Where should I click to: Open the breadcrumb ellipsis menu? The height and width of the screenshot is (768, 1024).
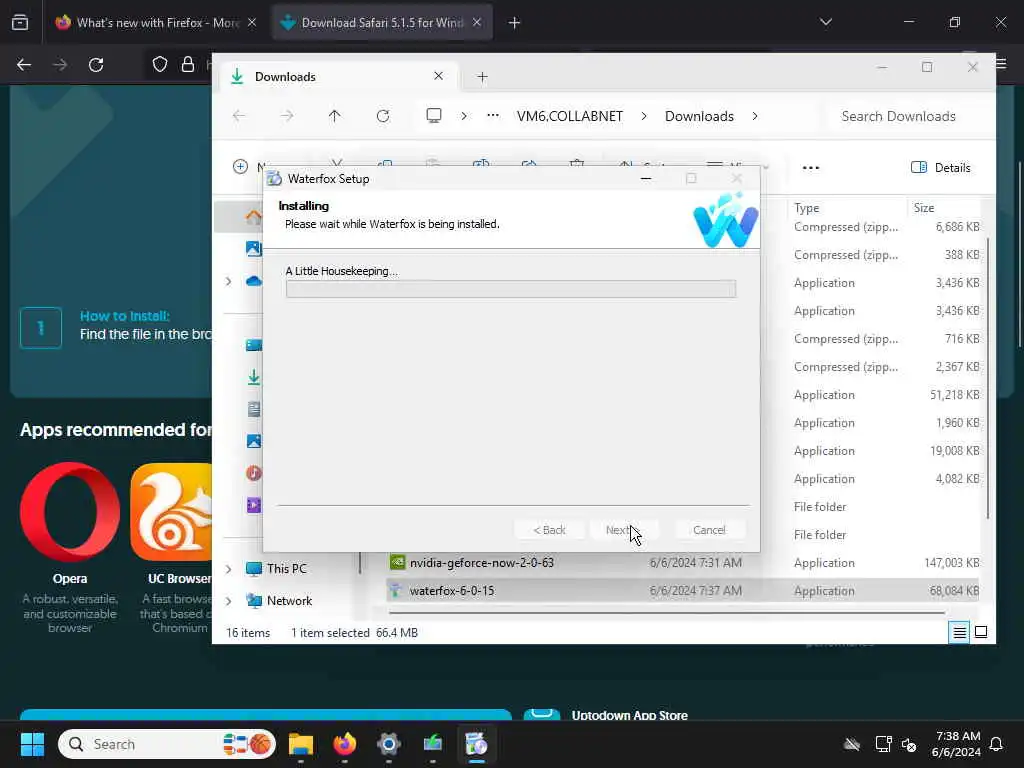tap(493, 116)
